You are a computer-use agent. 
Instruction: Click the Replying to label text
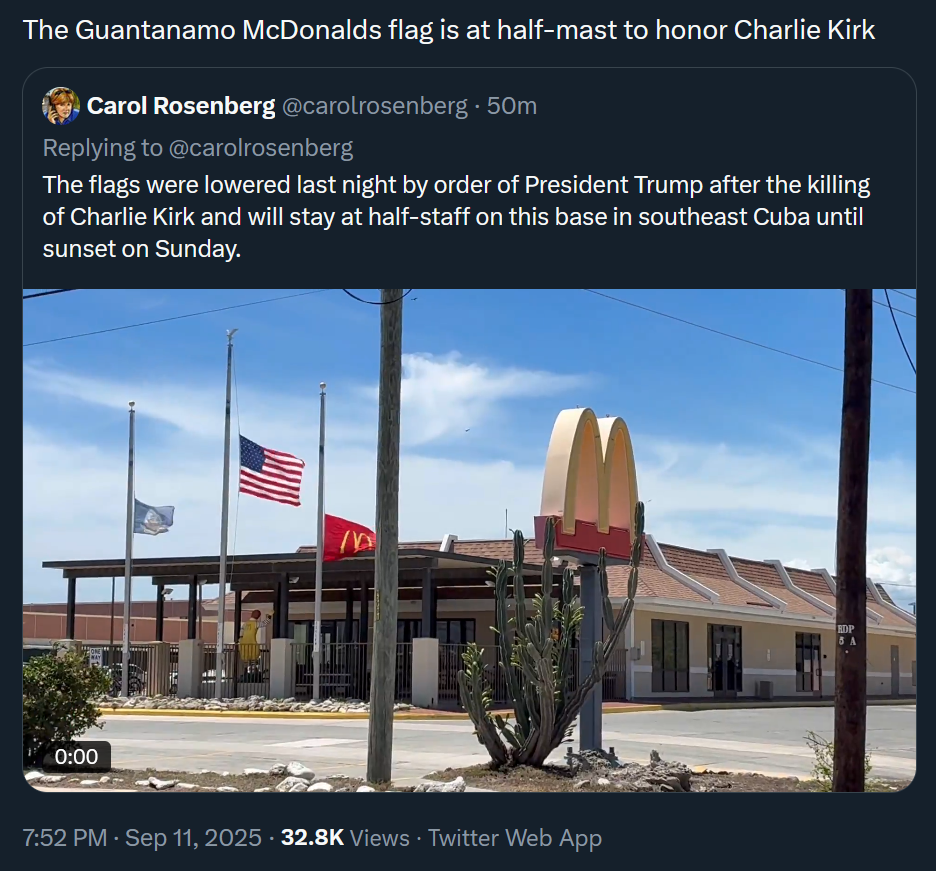(x=102, y=148)
